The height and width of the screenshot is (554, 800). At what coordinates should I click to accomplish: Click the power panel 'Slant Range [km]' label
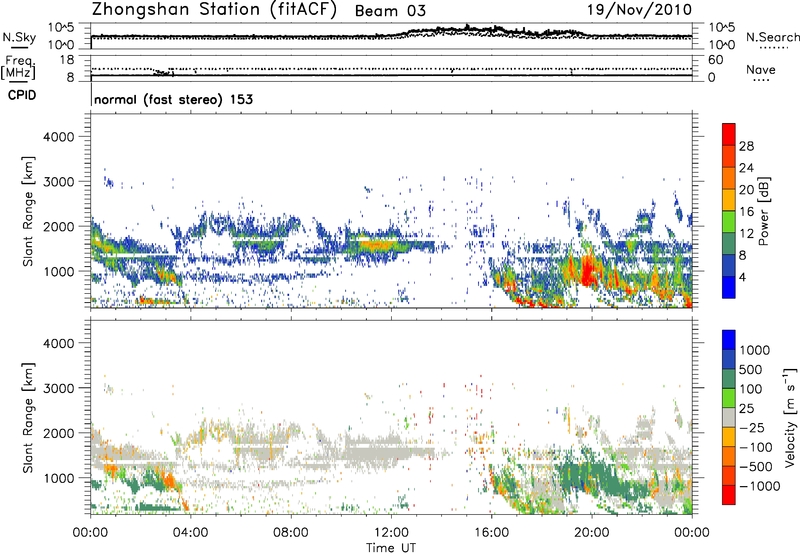click(28, 211)
